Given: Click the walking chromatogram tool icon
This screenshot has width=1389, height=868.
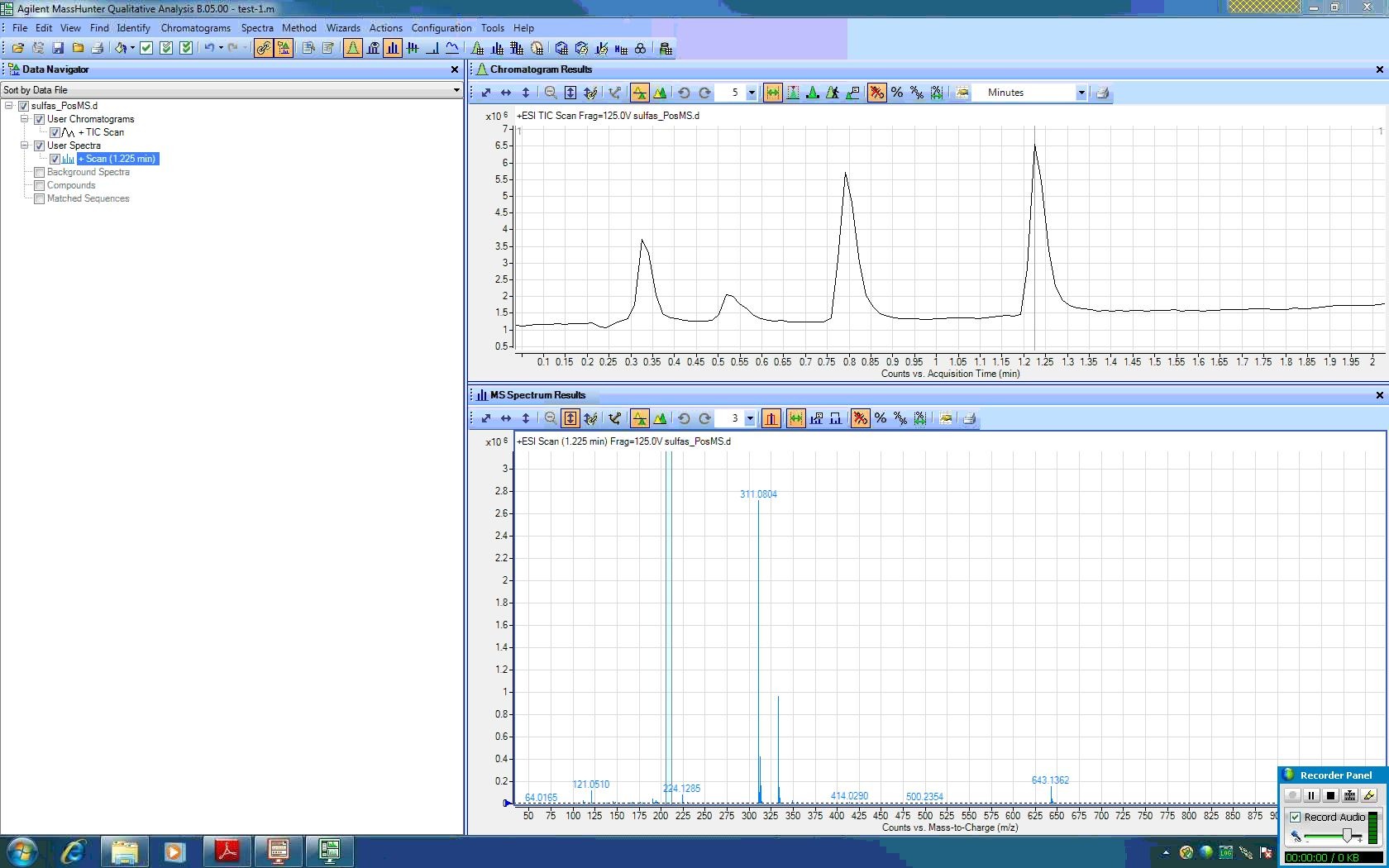Looking at the screenshot, I should (833, 93).
